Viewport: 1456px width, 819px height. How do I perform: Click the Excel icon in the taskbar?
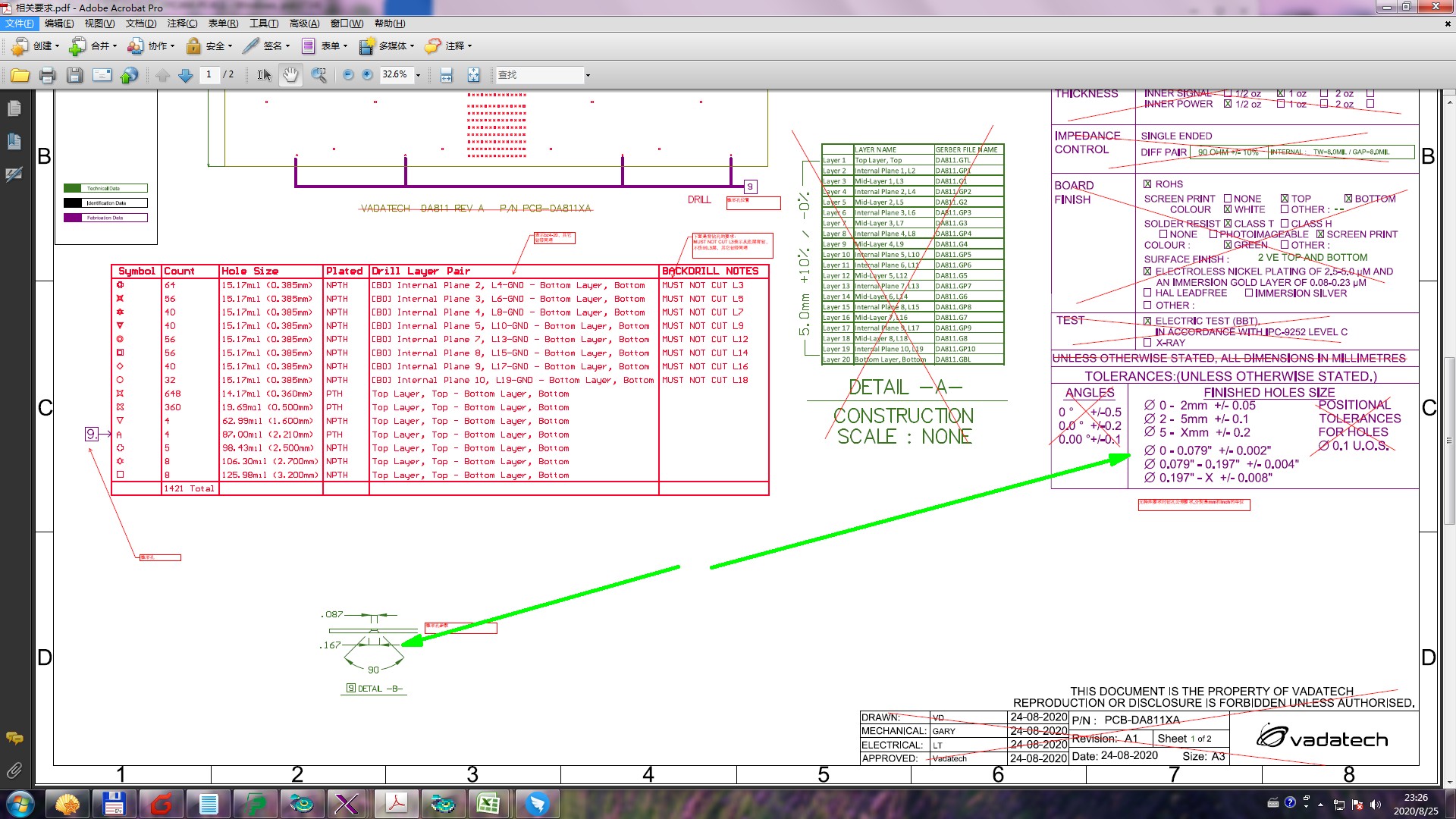[x=488, y=804]
